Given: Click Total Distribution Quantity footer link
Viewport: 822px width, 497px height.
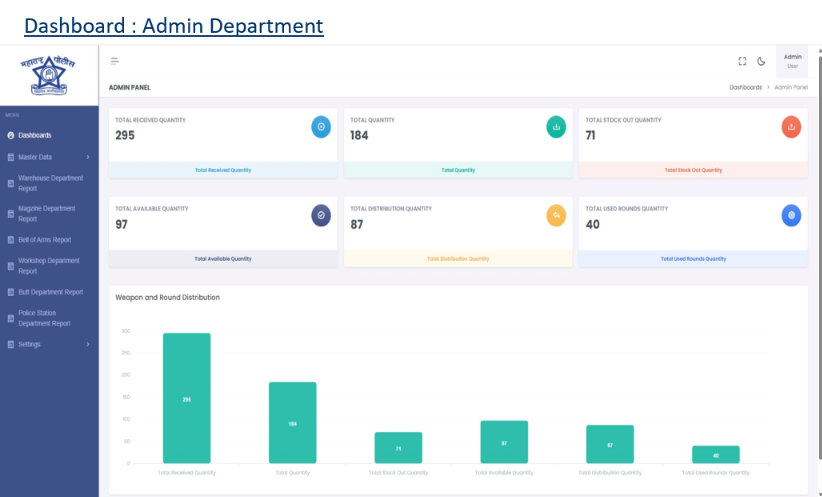Looking at the screenshot, I should (x=458, y=259).
